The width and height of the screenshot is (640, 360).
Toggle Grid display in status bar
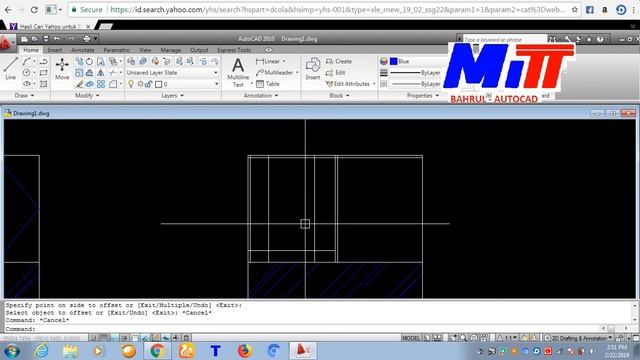[x=104, y=338]
